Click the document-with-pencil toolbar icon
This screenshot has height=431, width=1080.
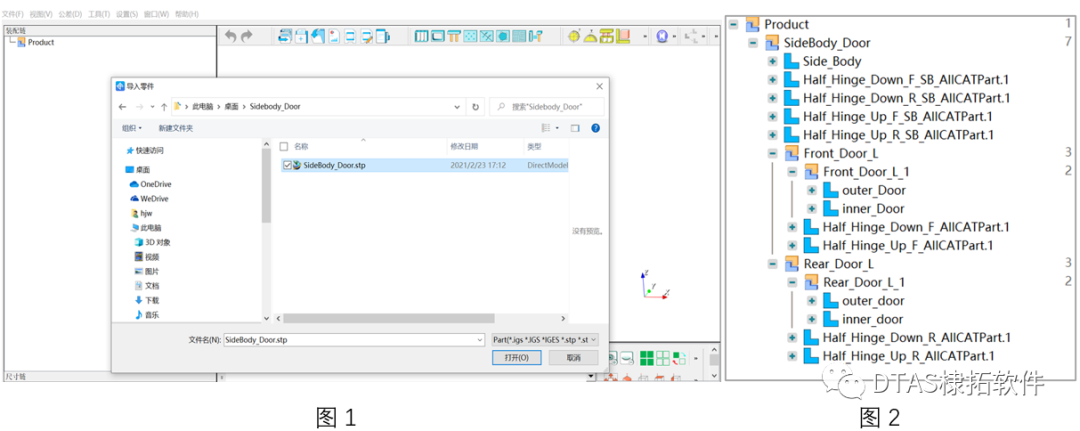[x=367, y=36]
